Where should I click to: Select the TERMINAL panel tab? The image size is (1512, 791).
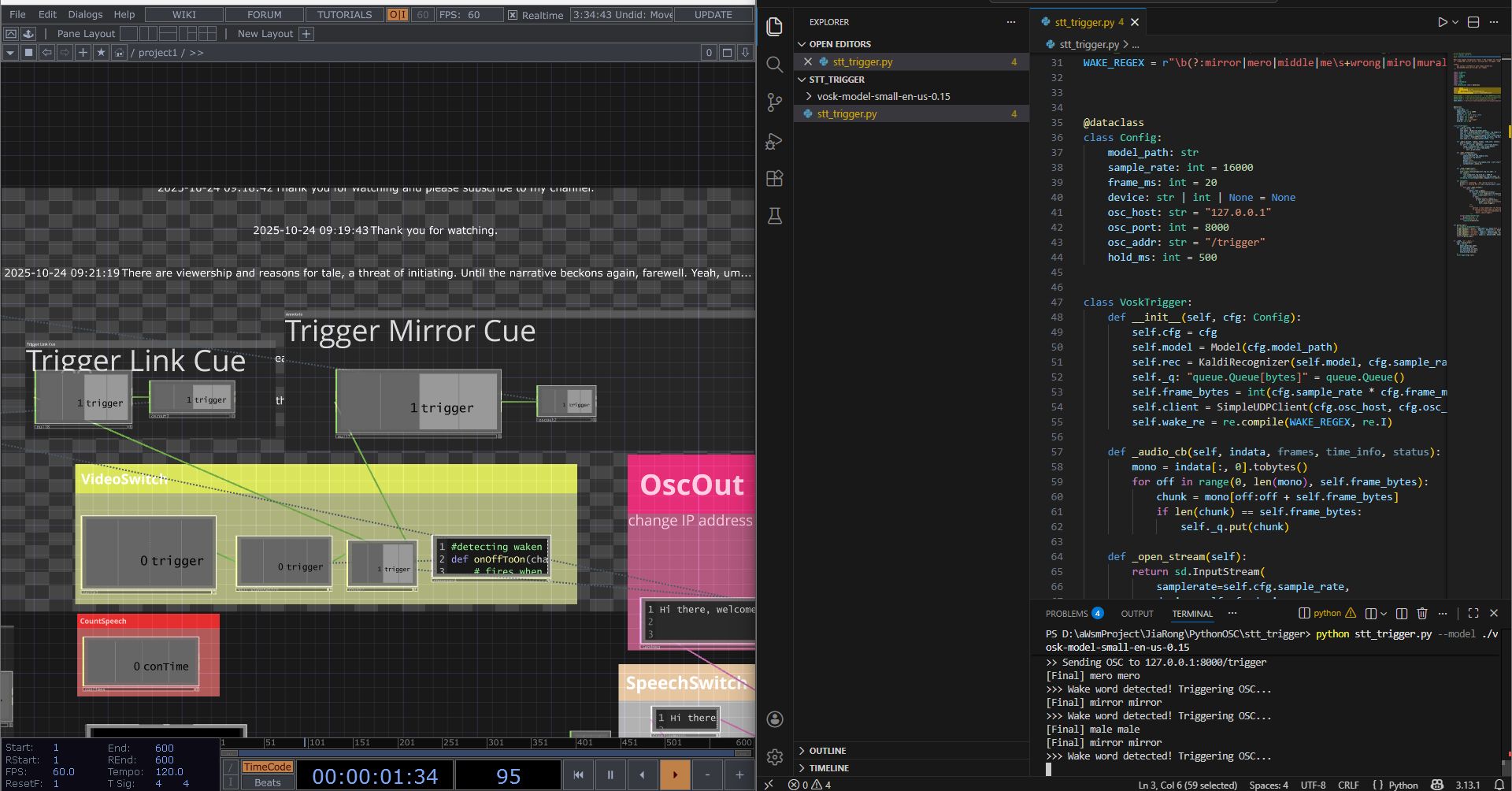(1192, 614)
